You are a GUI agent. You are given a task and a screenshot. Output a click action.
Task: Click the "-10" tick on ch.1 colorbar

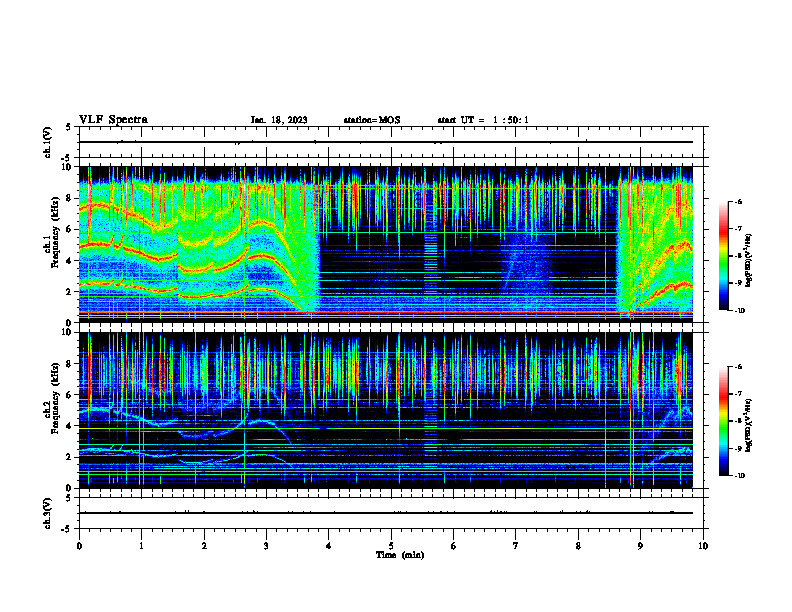(740, 311)
